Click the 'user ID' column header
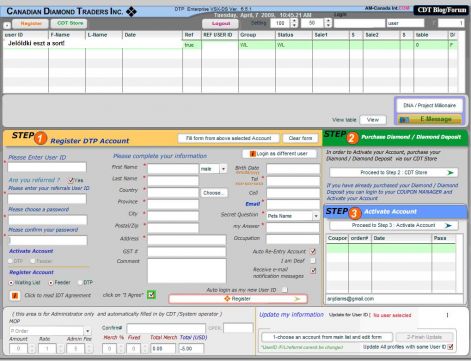Viewport: 471px width, 361px height. click(26, 35)
